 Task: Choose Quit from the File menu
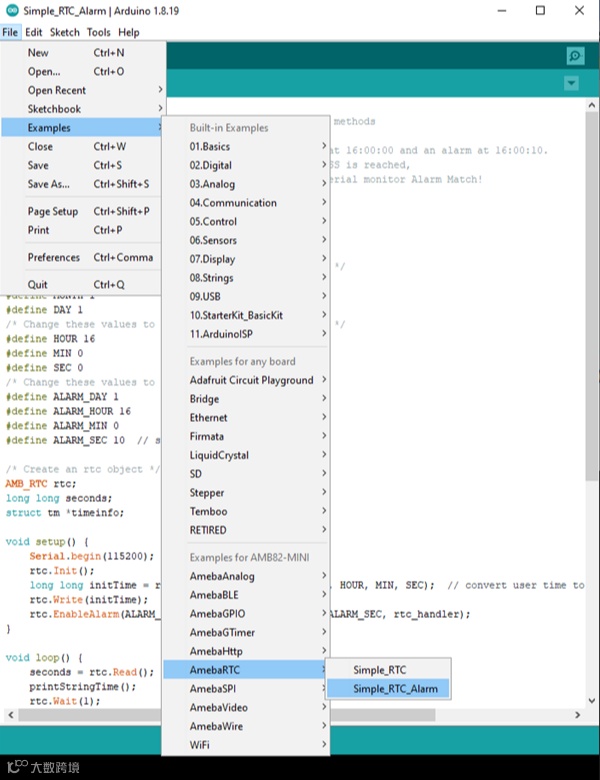click(82, 285)
